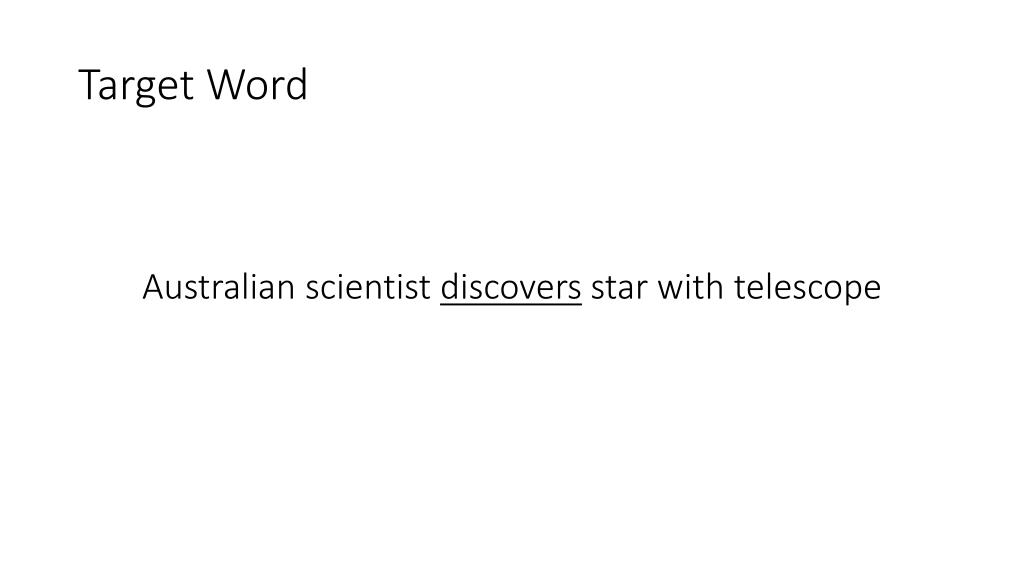The width and height of the screenshot is (1024, 576).
Task: Click the word "Word" in the title
Action: [257, 84]
